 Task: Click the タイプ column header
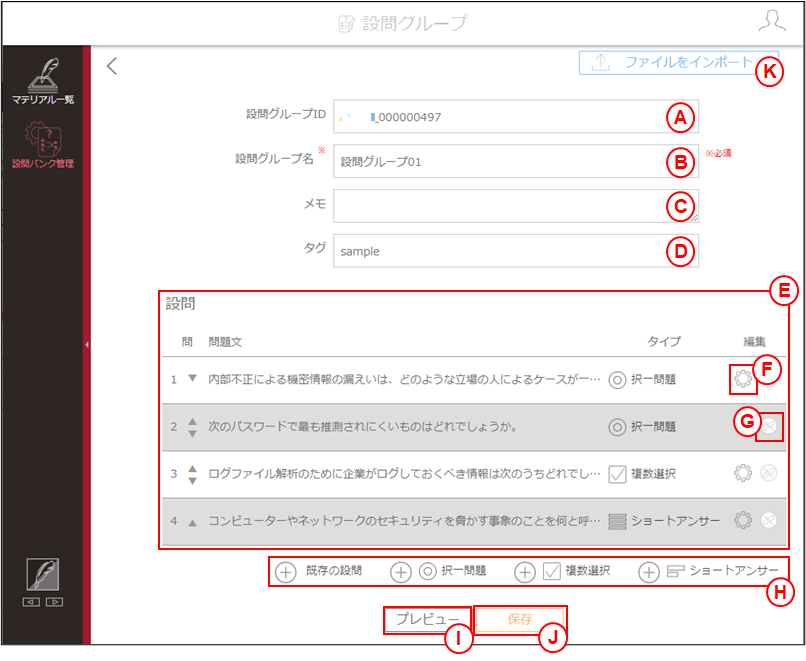click(x=664, y=342)
